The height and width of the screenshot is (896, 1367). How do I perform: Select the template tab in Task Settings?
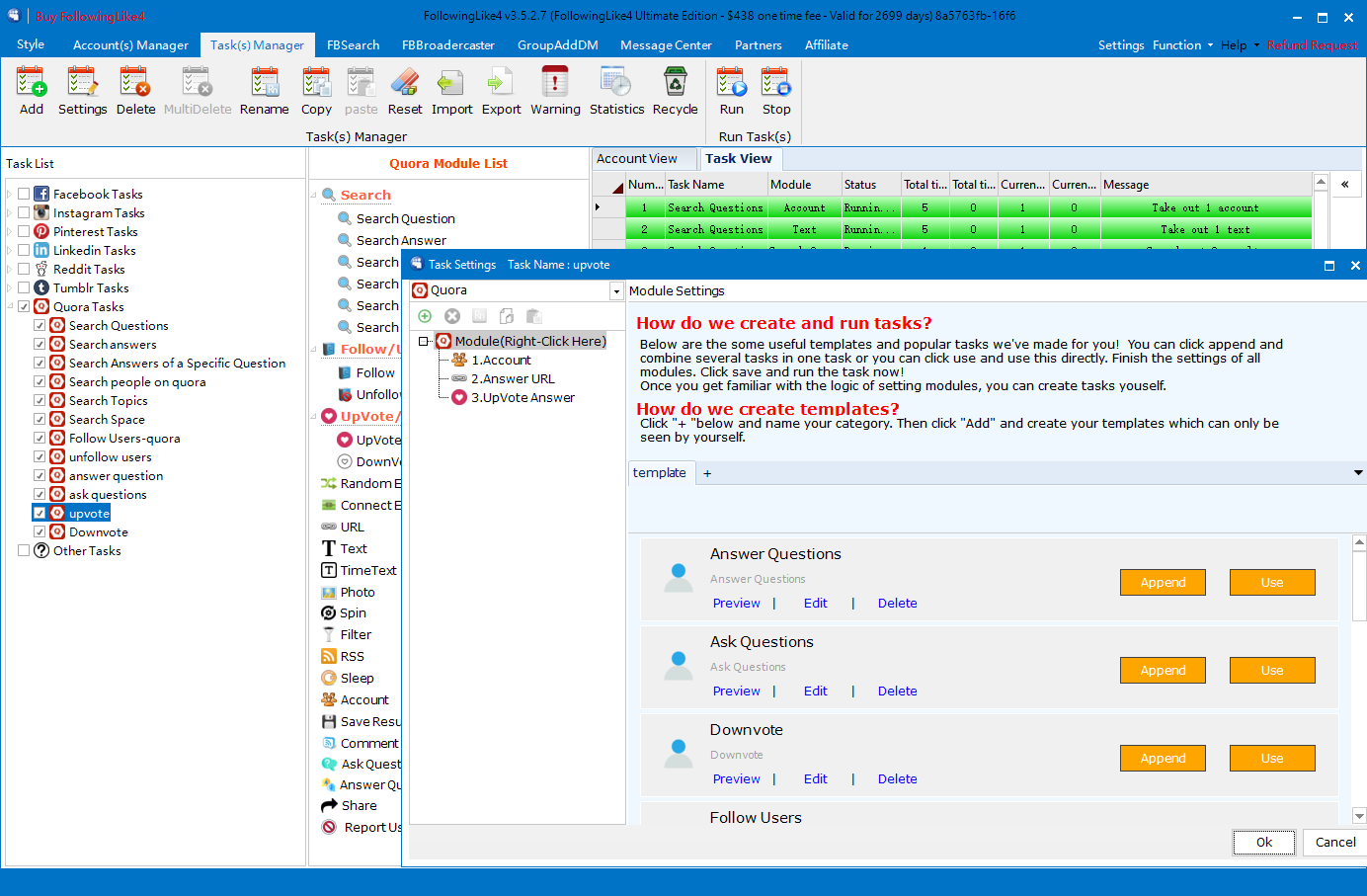pyautogui.click(x=660, y=473)
